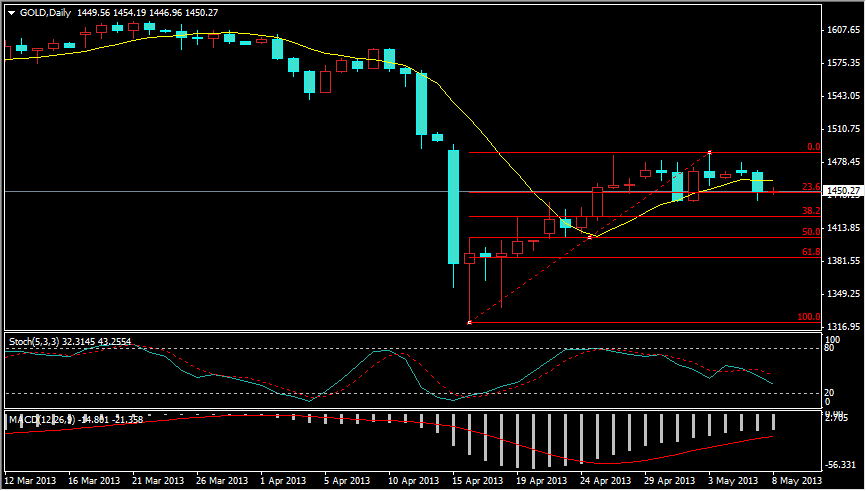
Task: Click the Fibonacci 100.0 level label
Action: (808, 317)
